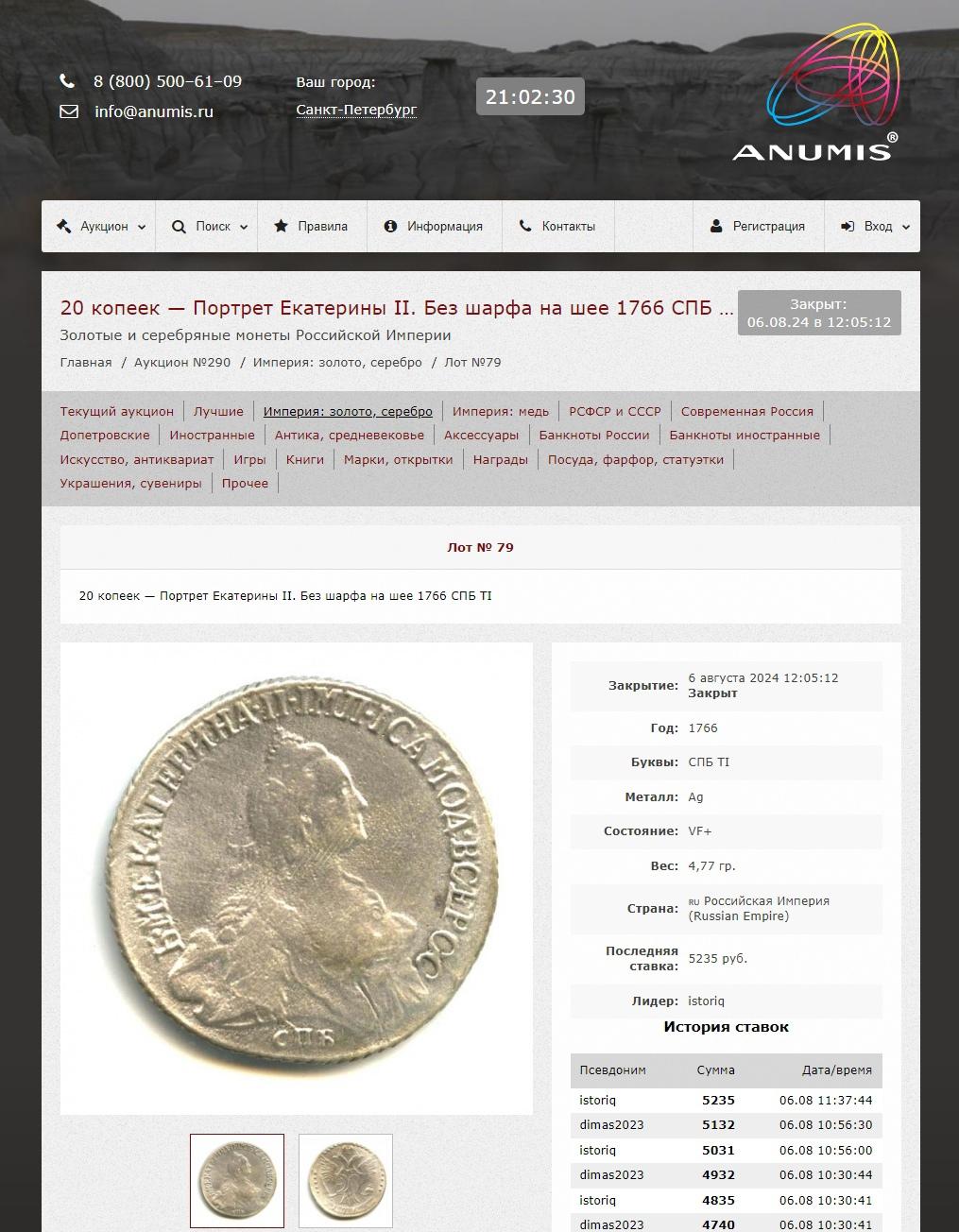
Task: Click the gavel icon beside Аукцион
Action: [x=63, y=226]
